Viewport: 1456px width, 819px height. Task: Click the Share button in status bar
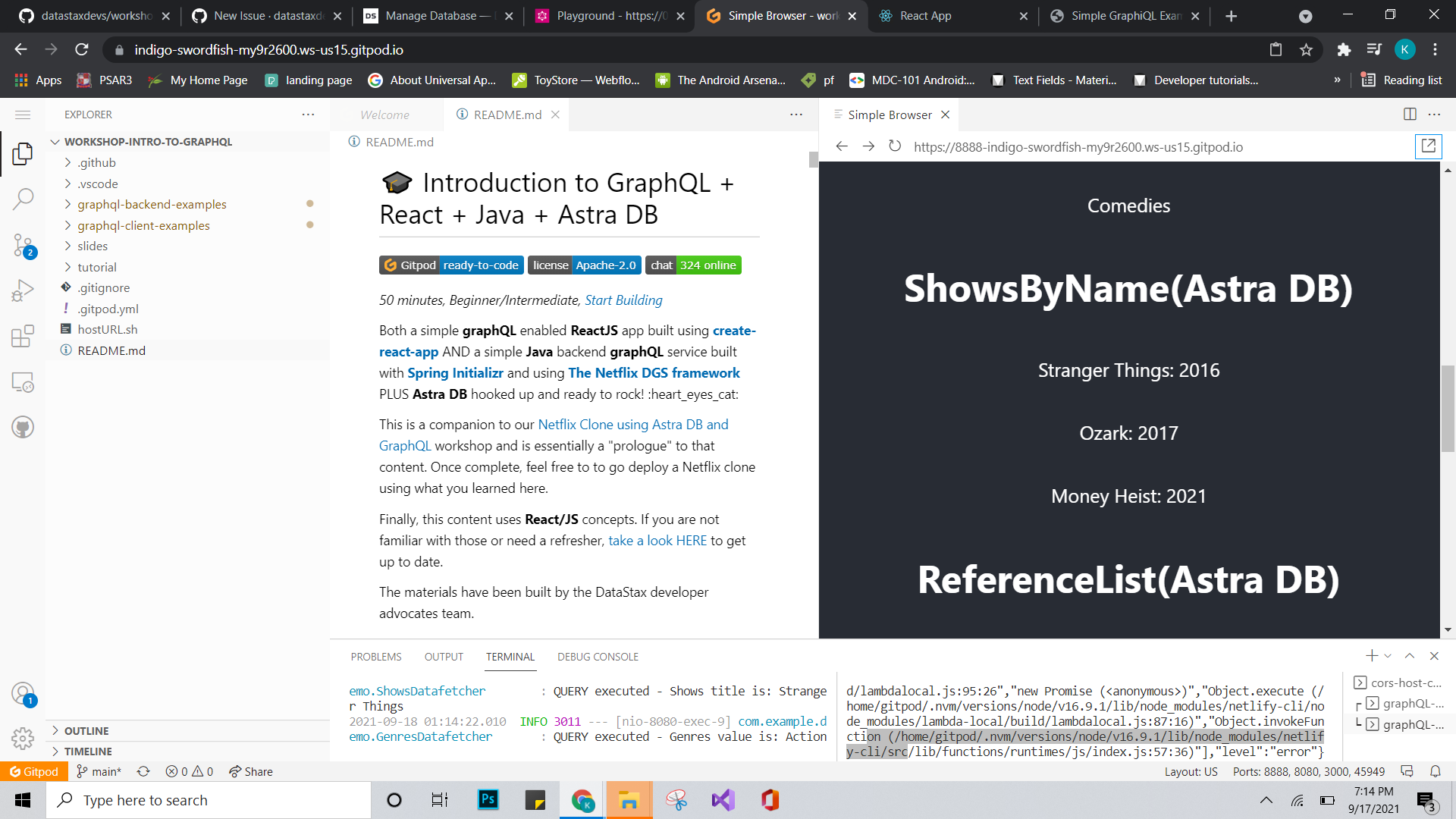click(251, 771)
